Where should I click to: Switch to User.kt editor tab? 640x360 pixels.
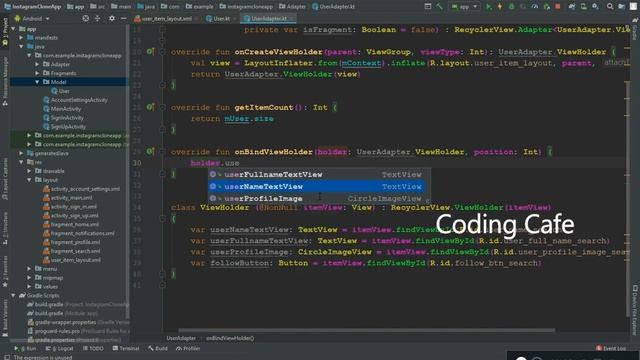click(221, 19)
